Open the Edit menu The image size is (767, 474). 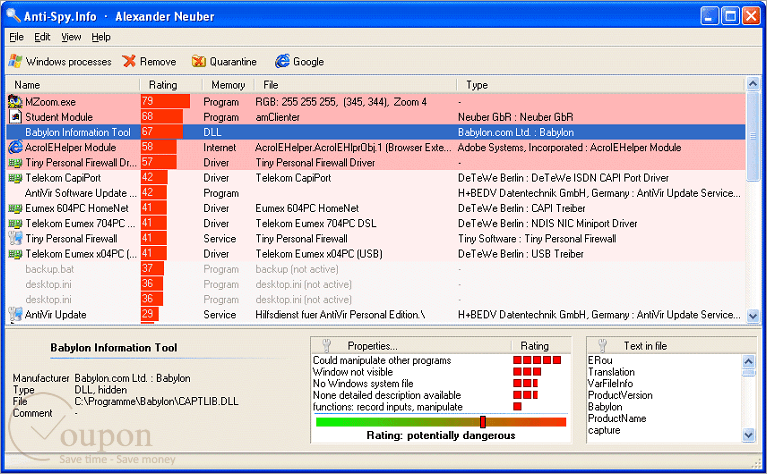click(42, 37)
